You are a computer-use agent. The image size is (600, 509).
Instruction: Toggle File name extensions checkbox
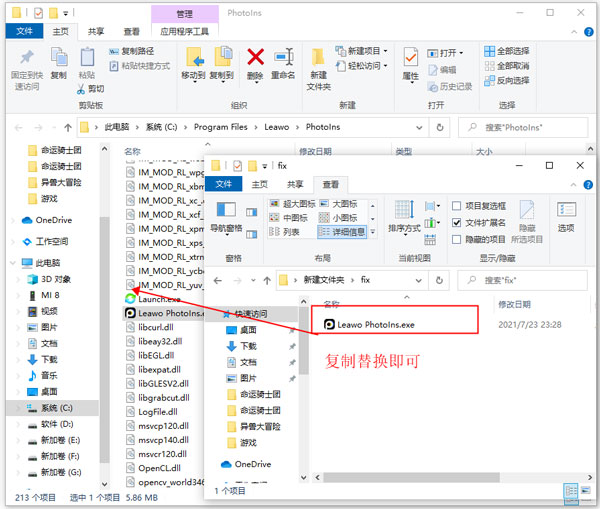click(x=456, y=222)
